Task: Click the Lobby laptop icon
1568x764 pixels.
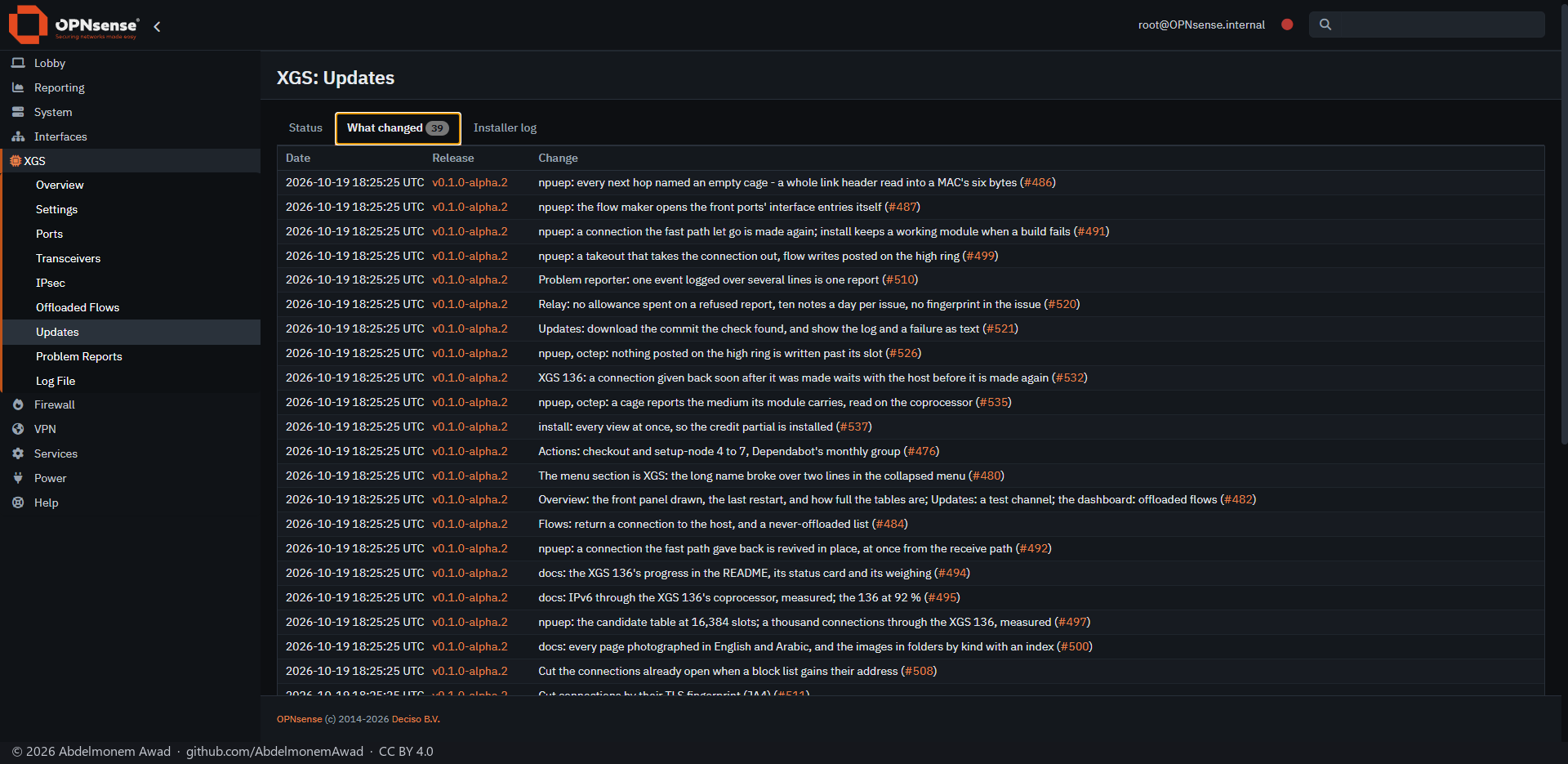Action: pos(18,63)
